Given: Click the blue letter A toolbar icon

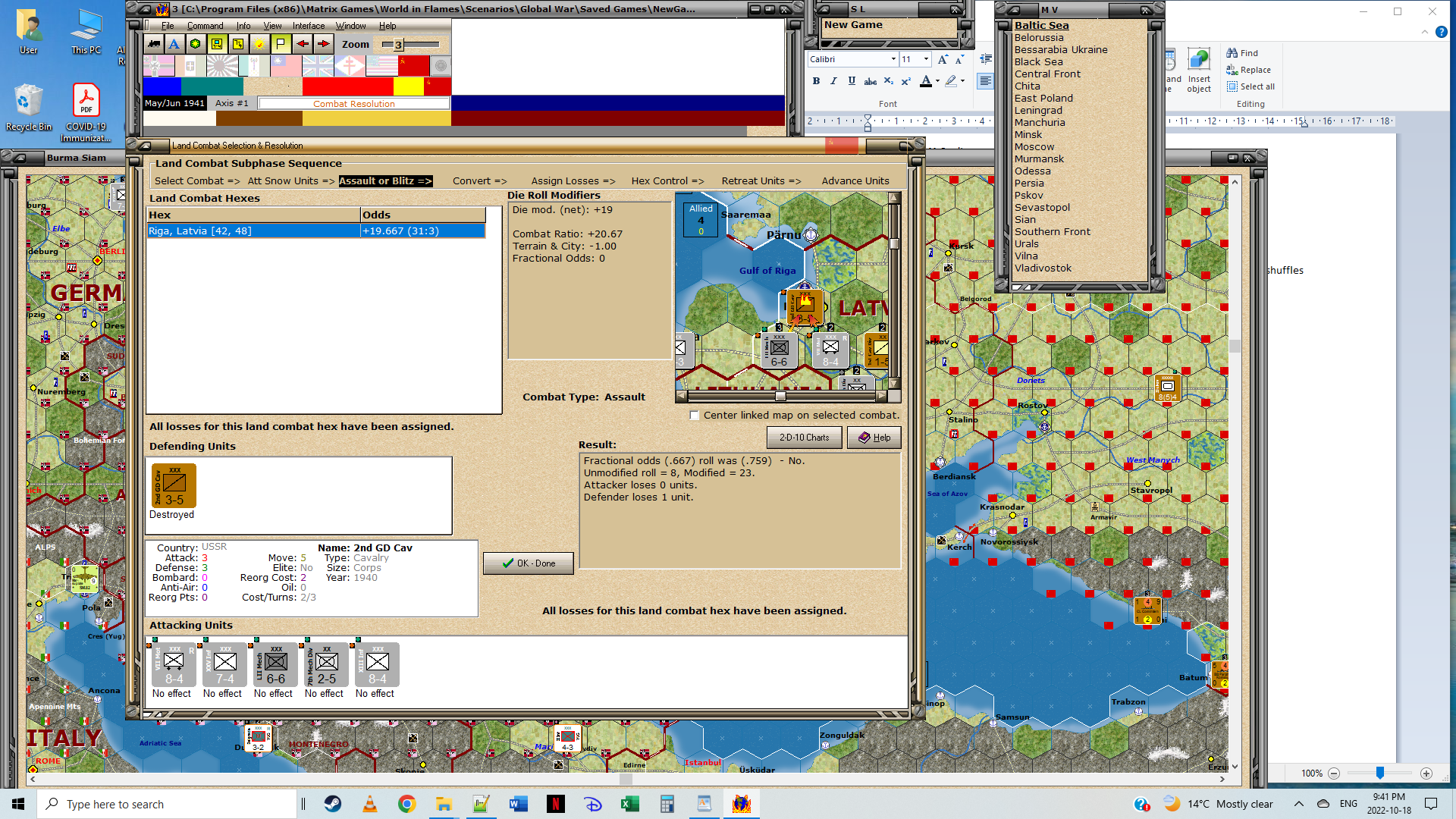Looking at the screenshot, I should (x=174, y=44).
